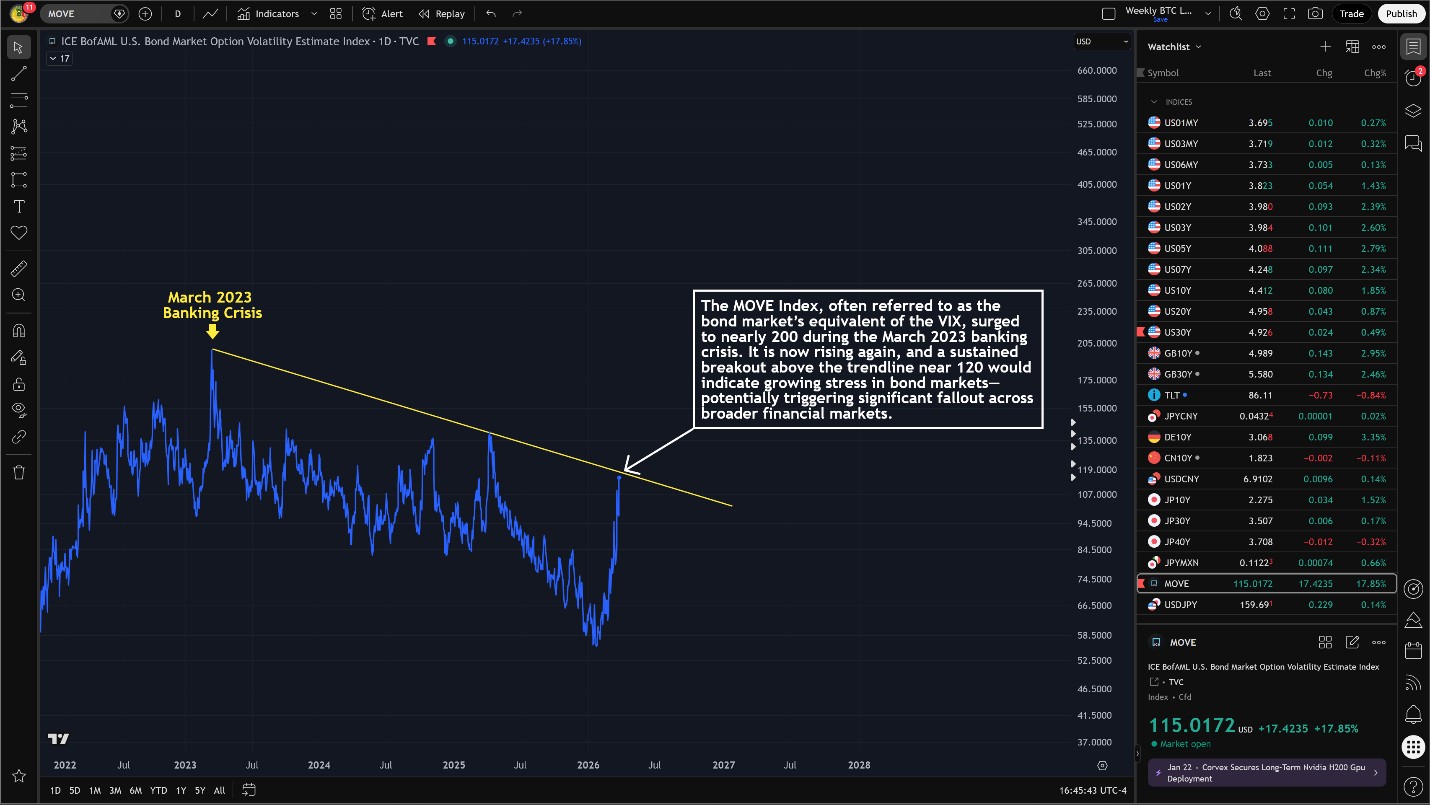
Task: Open chart settings hexagon icon
Action: point(1263,14)
